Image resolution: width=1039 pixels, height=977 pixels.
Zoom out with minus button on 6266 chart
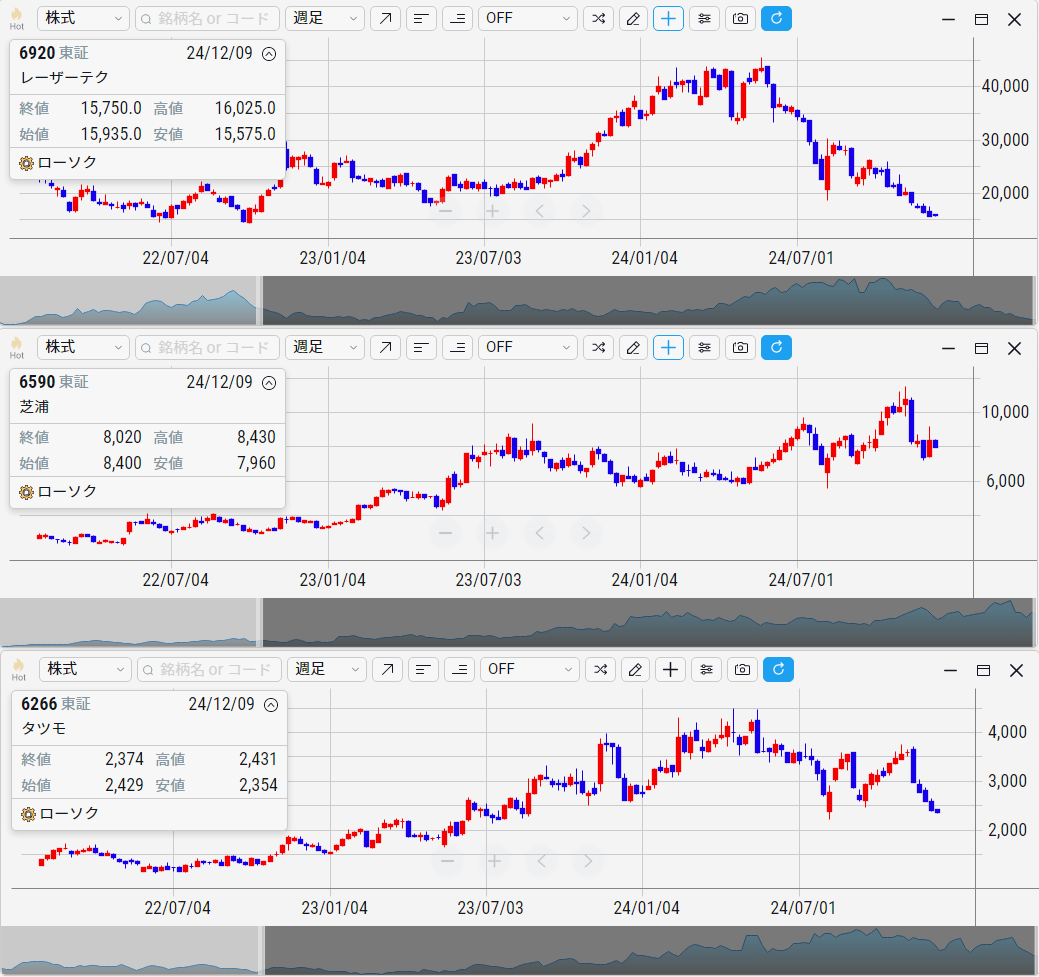coord(447,861)
